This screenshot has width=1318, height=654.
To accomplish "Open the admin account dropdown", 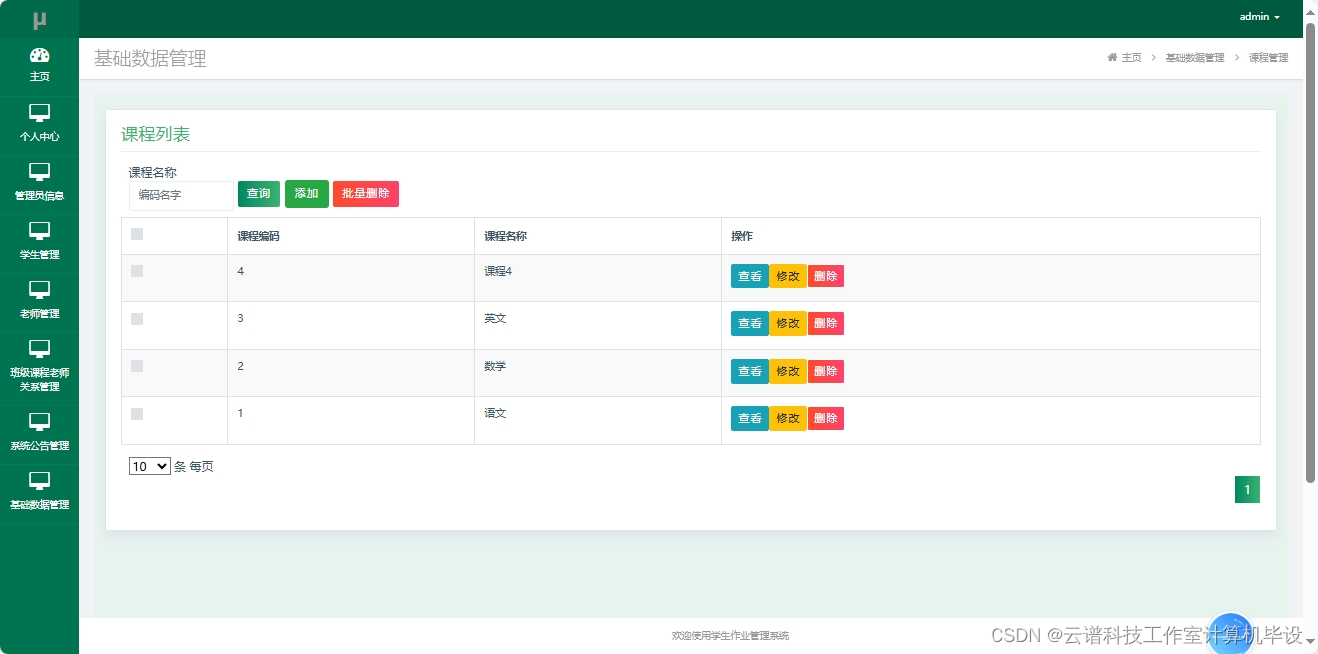I will [x=1258, y=16].
